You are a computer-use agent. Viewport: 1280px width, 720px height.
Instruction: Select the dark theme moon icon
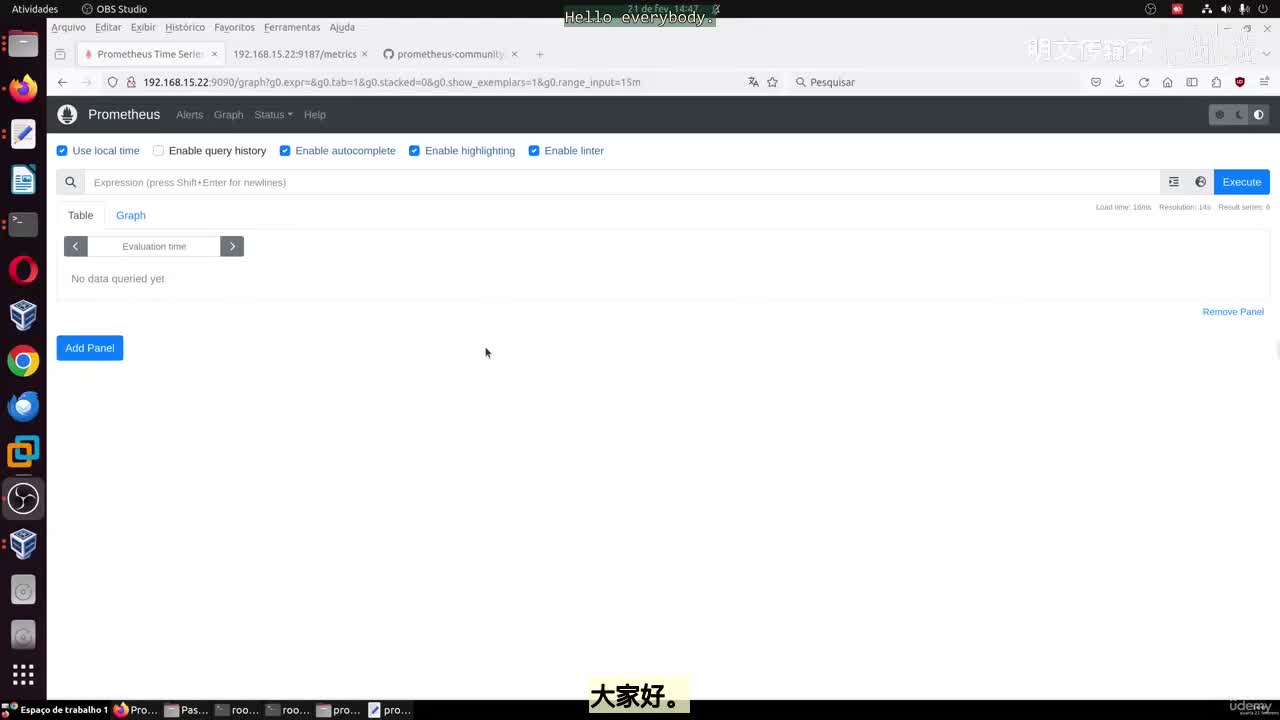(1240, 115)
